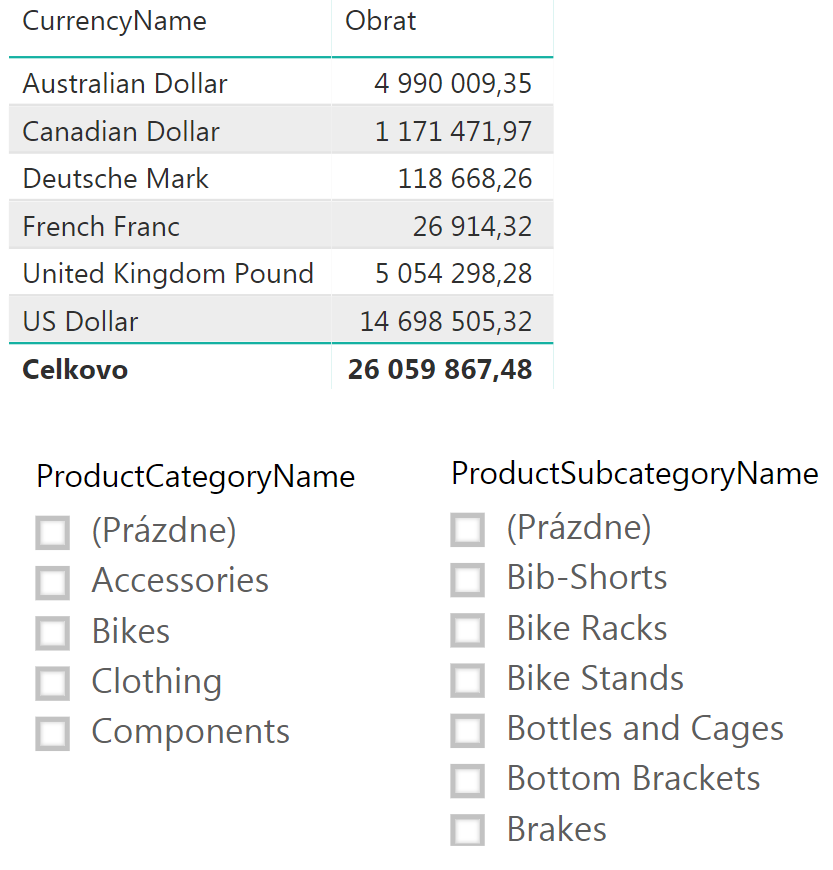Select the Clothing category checkbox
The image size is (833, 870).
(52, 683)
